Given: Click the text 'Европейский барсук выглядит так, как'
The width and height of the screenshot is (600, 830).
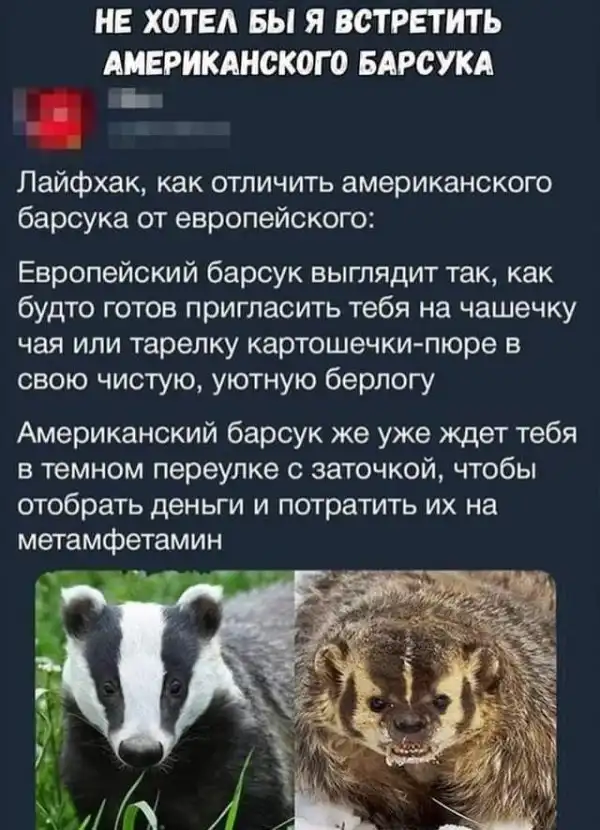Looking at the screenshot, I should click(x=285, y=275).
